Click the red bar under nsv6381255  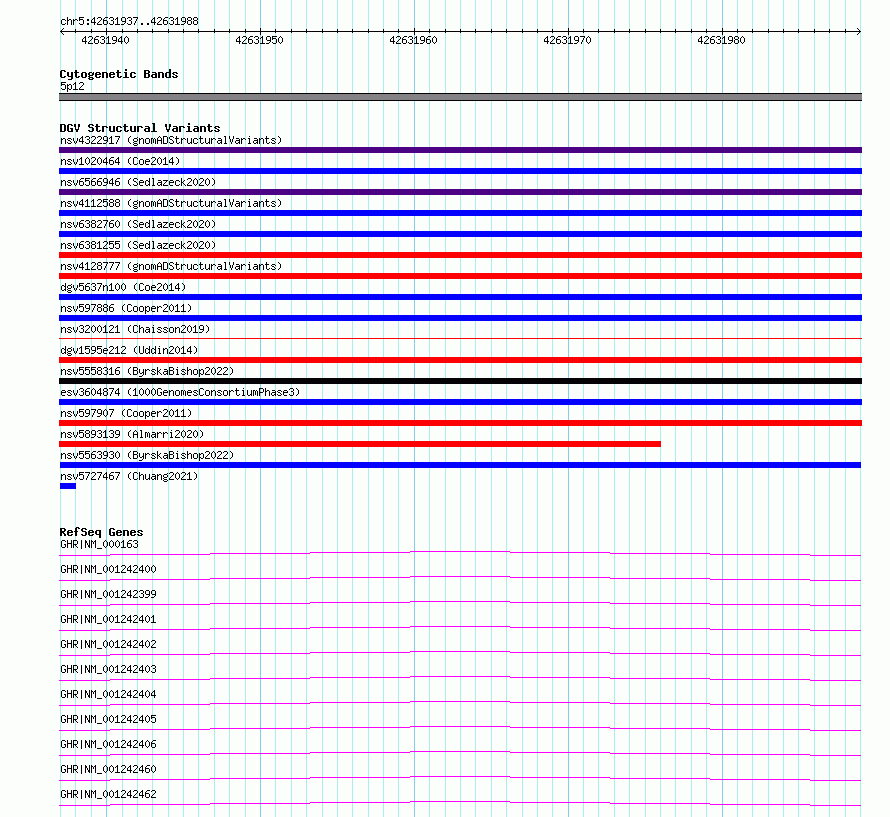[460, 255]
